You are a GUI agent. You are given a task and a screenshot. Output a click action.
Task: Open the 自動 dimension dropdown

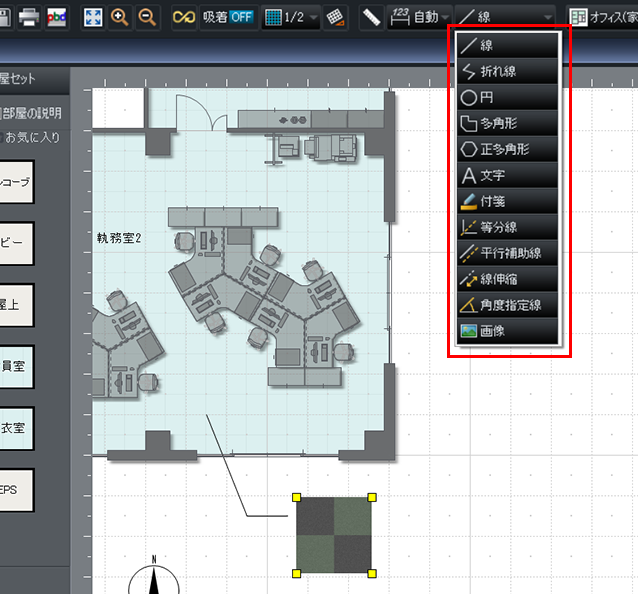click(x=420, y=17)
